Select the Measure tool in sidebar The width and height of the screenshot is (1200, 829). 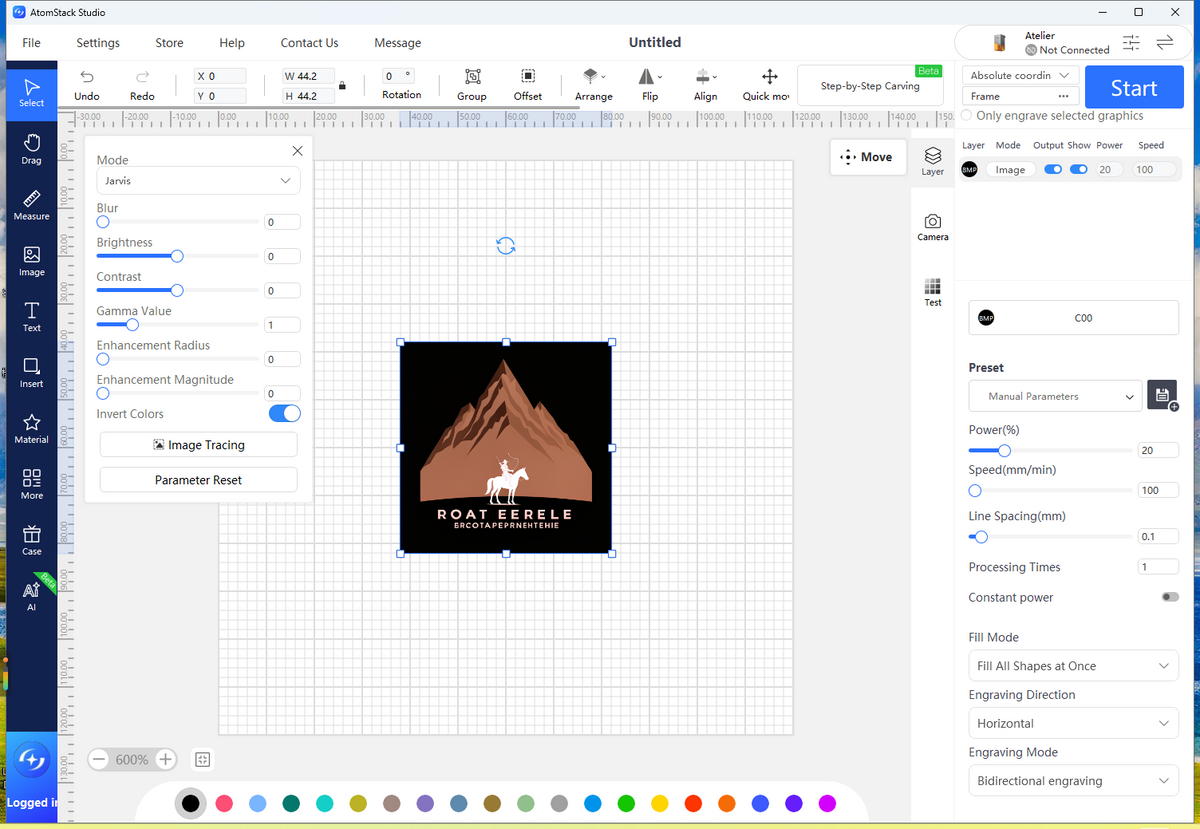click(x=32, y=204)
